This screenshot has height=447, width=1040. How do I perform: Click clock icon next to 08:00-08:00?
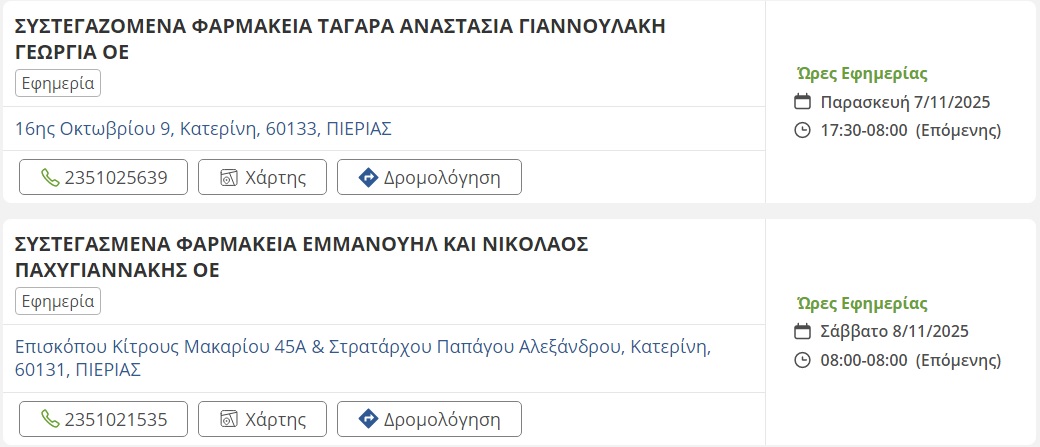[x=802, y=360]
